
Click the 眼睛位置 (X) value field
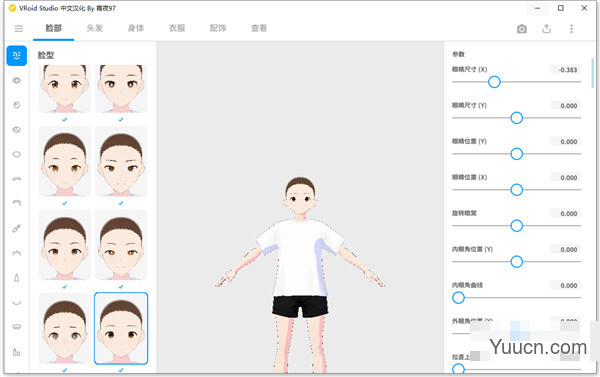click(566, 178)
